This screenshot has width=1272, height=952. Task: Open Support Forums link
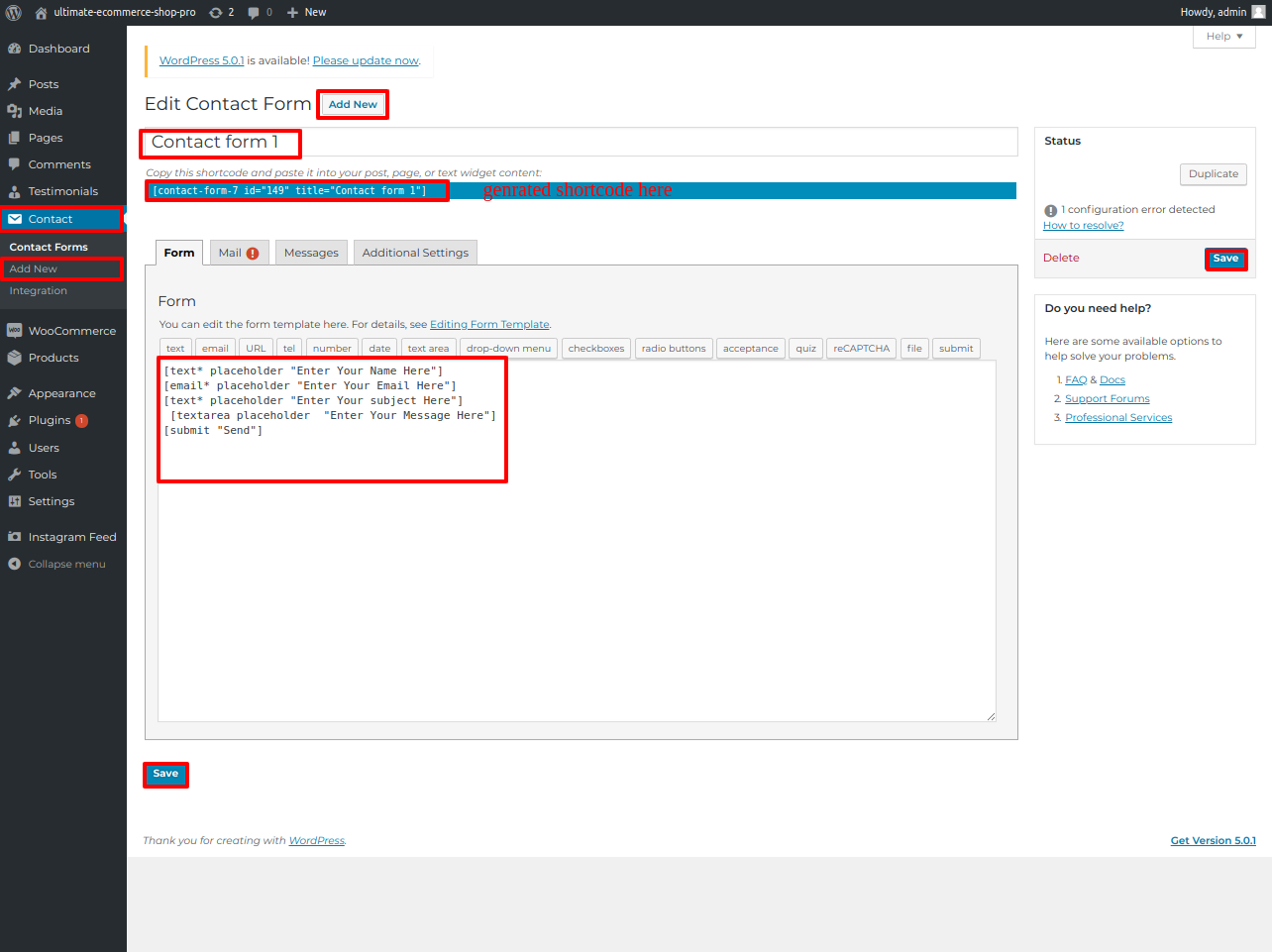pos(1108,398)
